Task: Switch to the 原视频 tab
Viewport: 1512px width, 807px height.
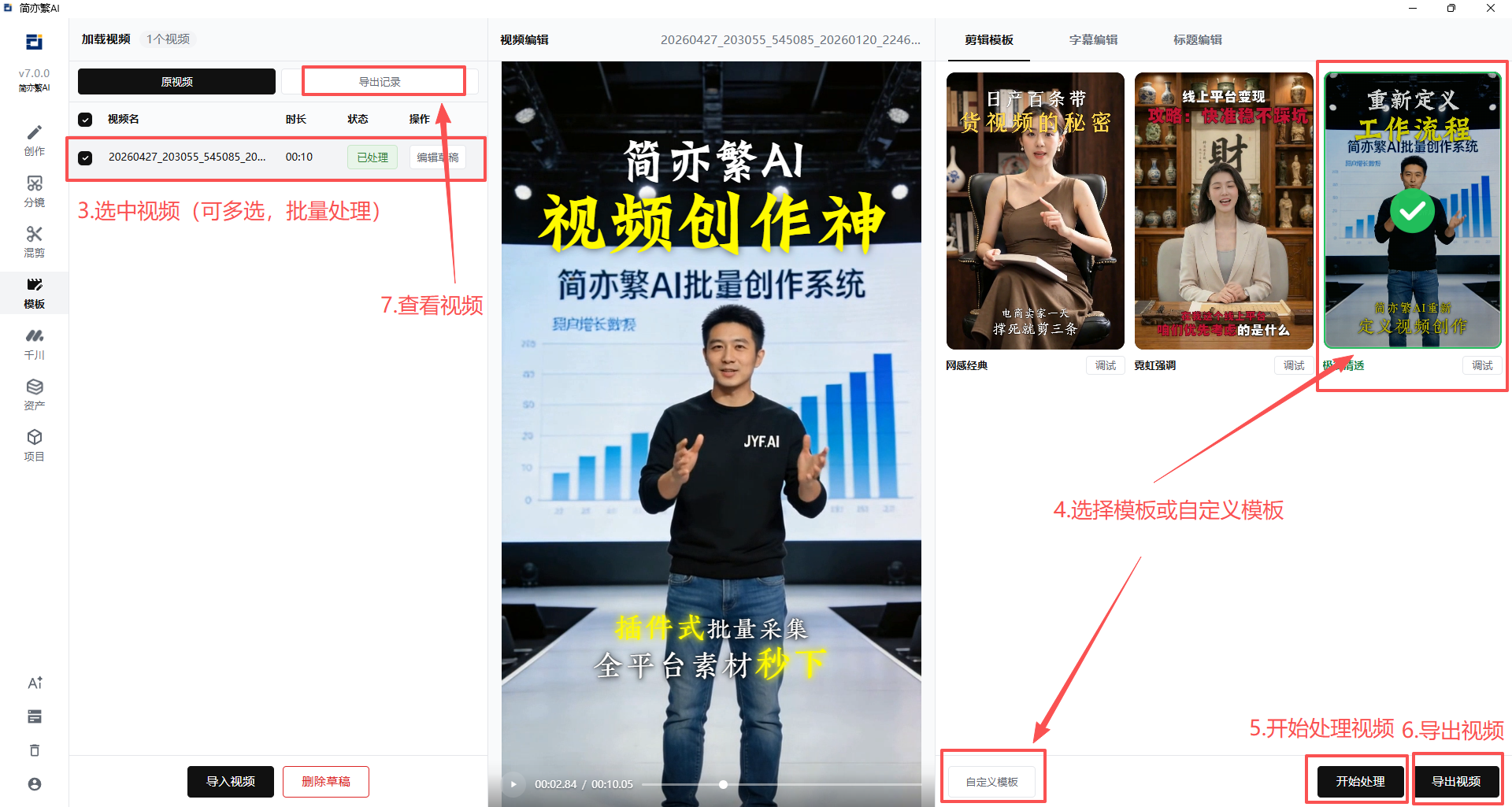Action: (x=176, y=82)
